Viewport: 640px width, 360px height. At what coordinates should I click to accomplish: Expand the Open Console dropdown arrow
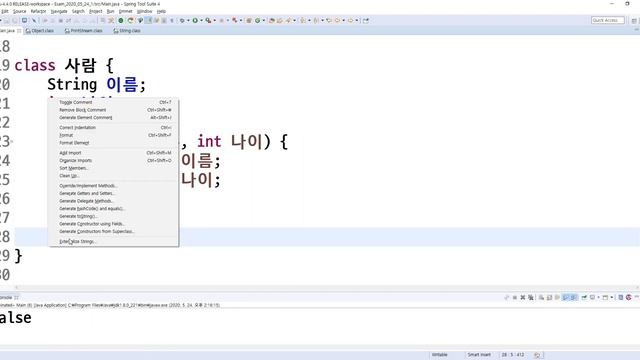(611, 298)
